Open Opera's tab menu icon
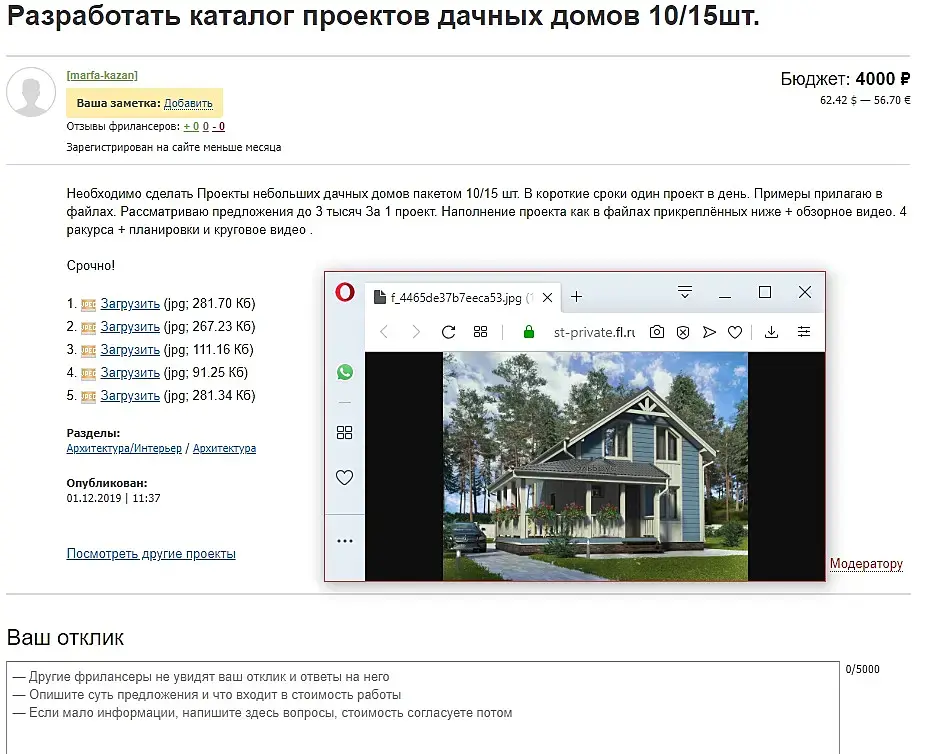This screenshot has width=932, height=754. (685, 292)
